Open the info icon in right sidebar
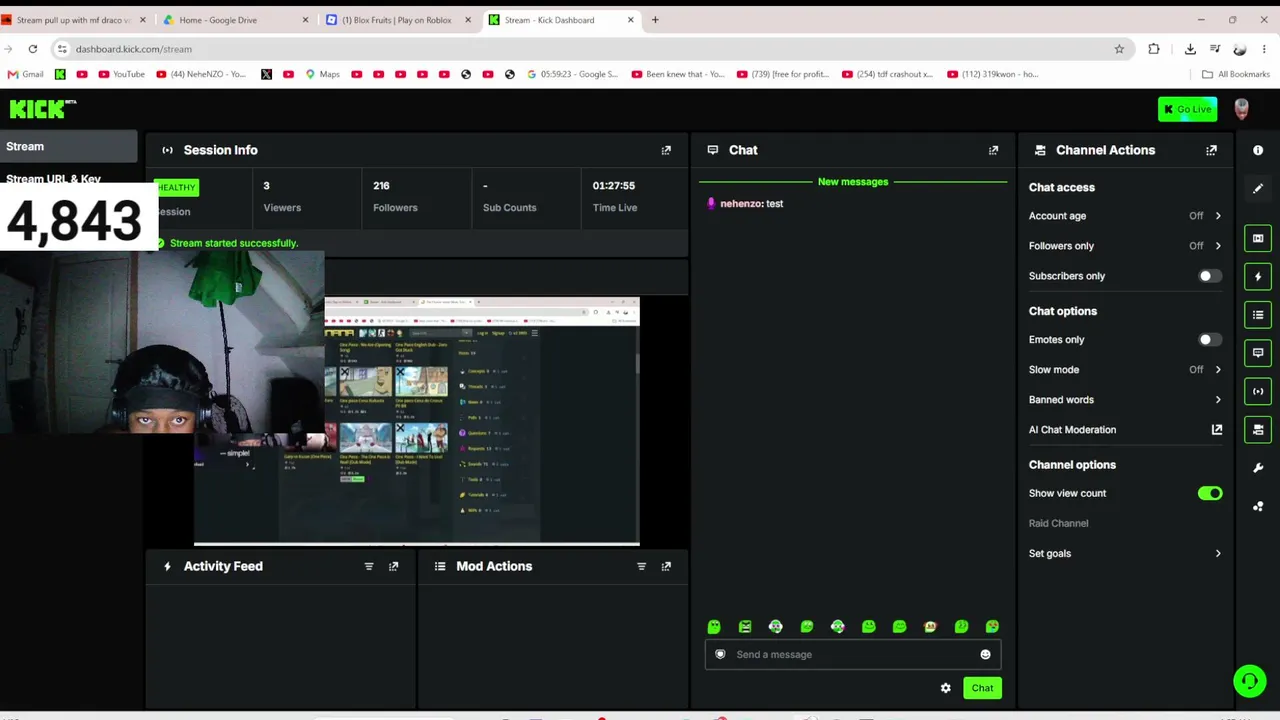 (1258, 150)
